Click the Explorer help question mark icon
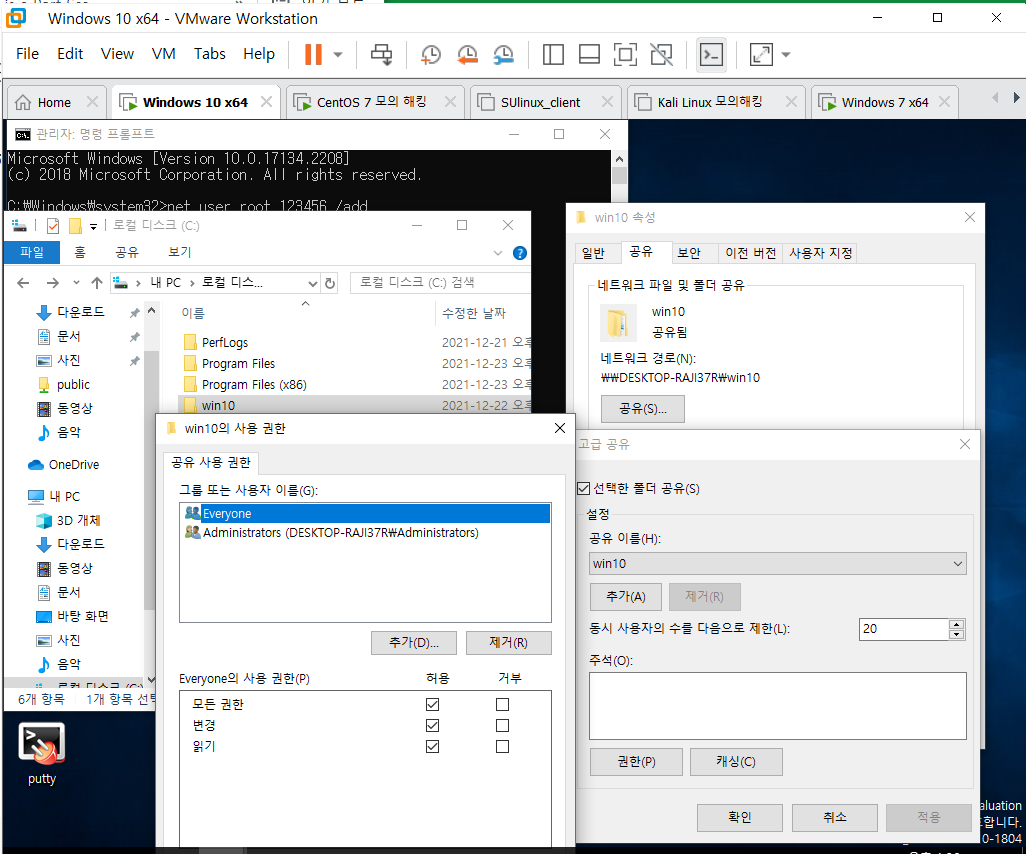 click(x=520, y=253)
